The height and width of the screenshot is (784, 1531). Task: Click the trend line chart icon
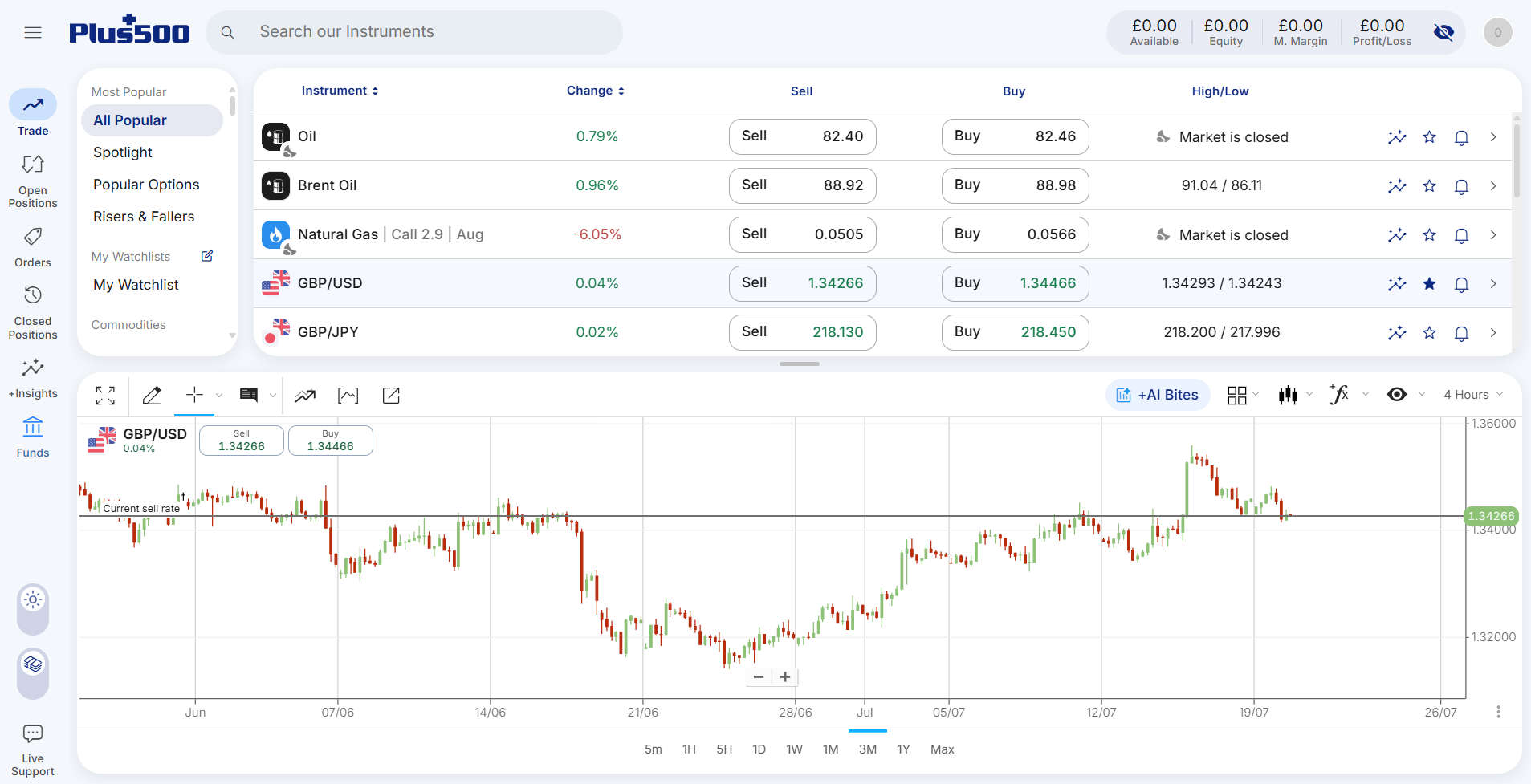point(305,395)
